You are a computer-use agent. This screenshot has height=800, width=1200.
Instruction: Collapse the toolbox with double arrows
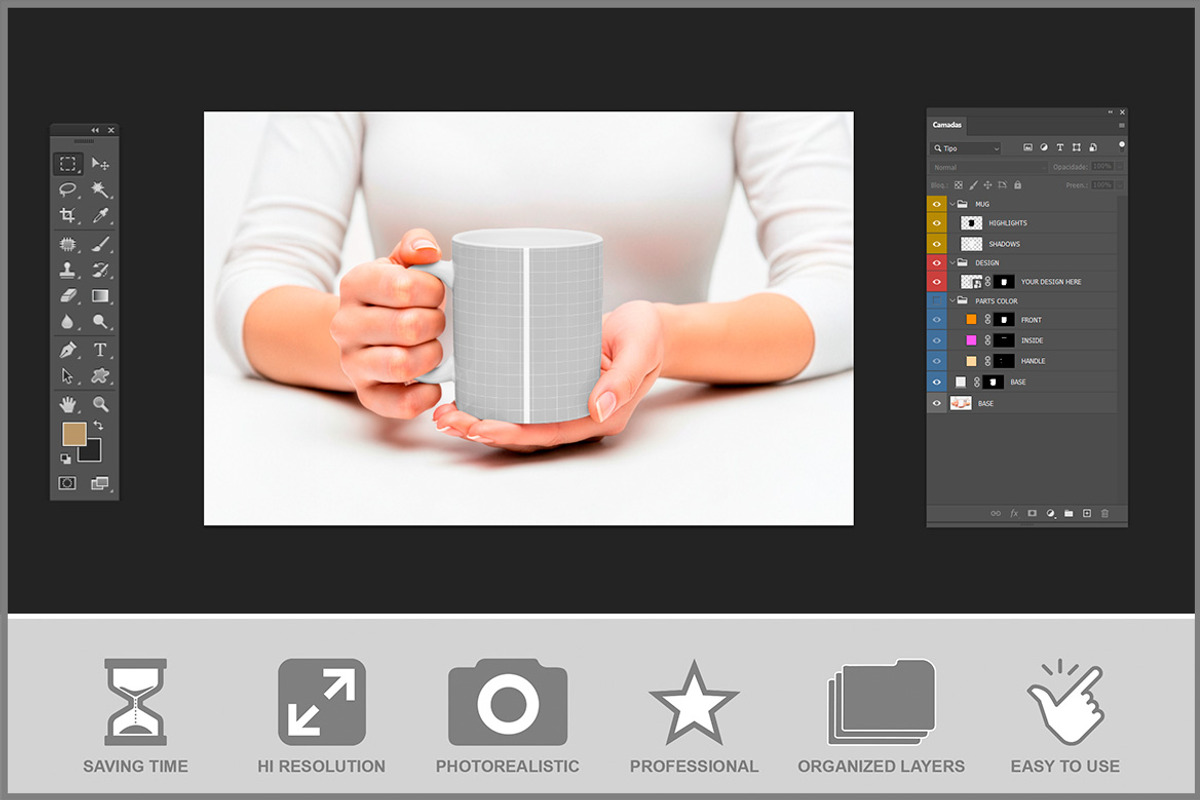click(95, 131)
